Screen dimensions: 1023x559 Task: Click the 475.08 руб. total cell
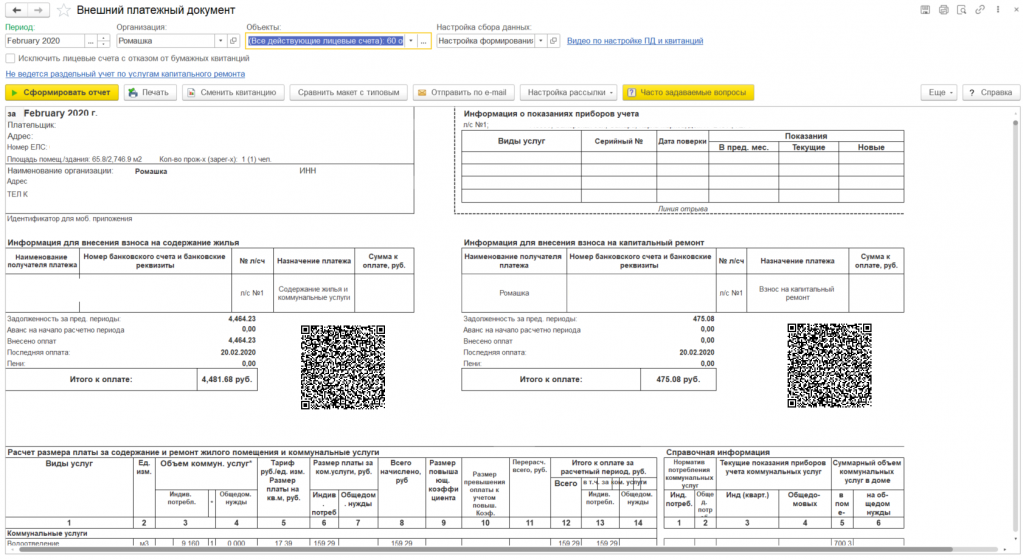[678, 379]
